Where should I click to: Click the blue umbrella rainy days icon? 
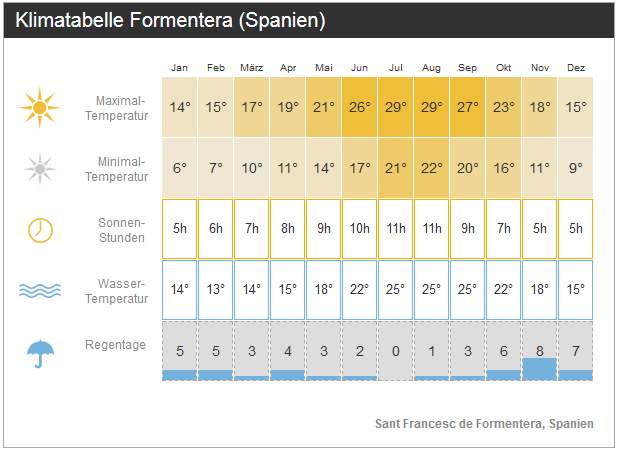click(40, 351)
